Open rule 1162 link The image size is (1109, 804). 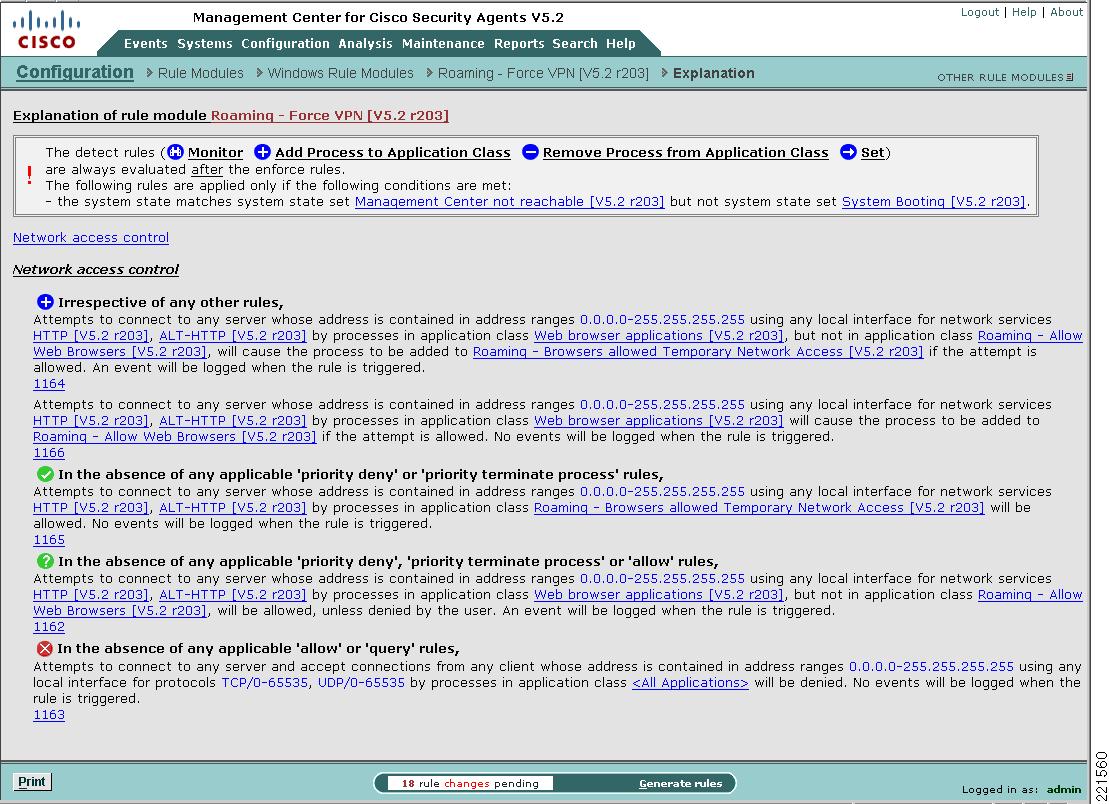[49, 627]
